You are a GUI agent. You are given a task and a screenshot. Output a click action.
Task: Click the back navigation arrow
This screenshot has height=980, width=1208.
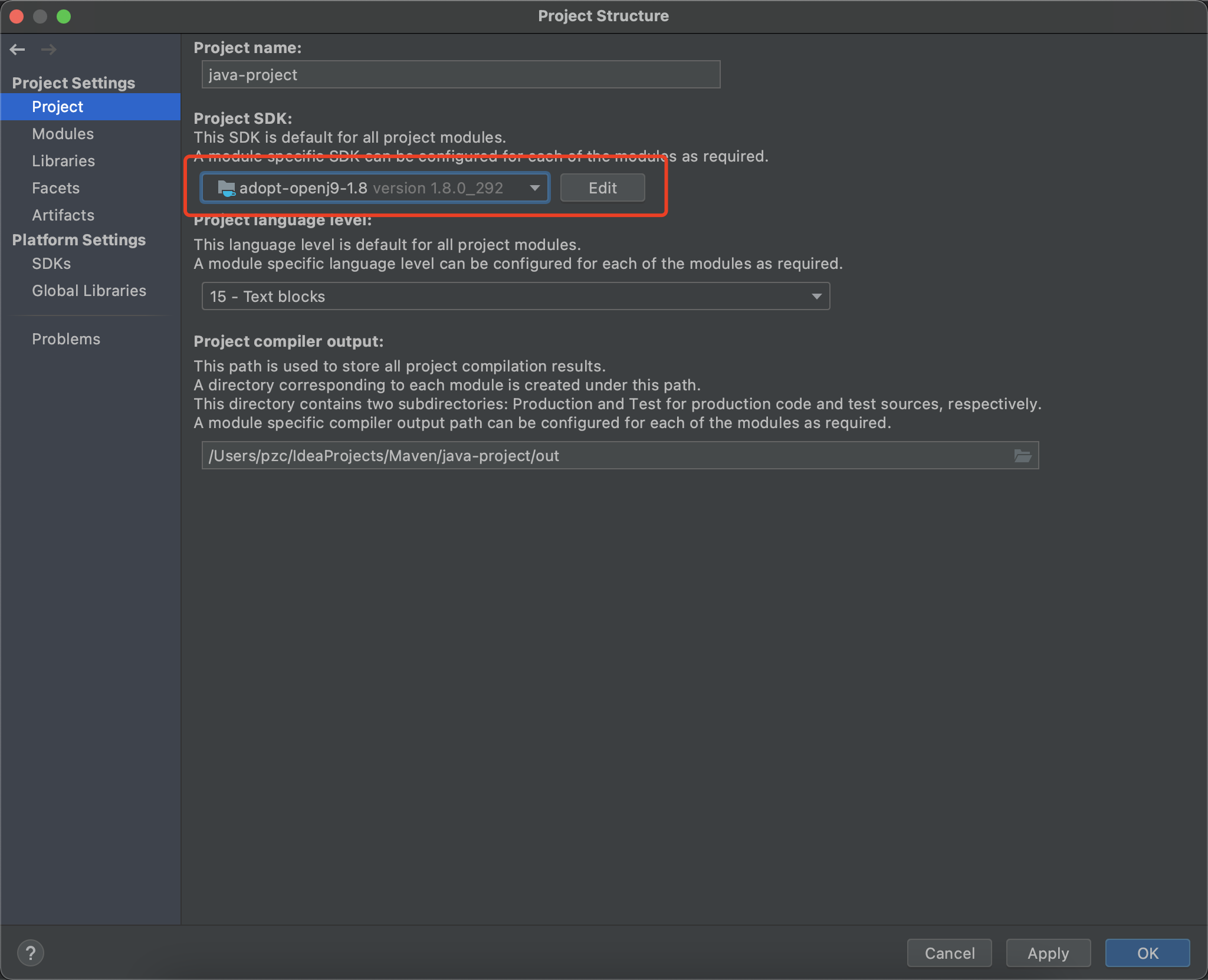click(x=18, y=50)
